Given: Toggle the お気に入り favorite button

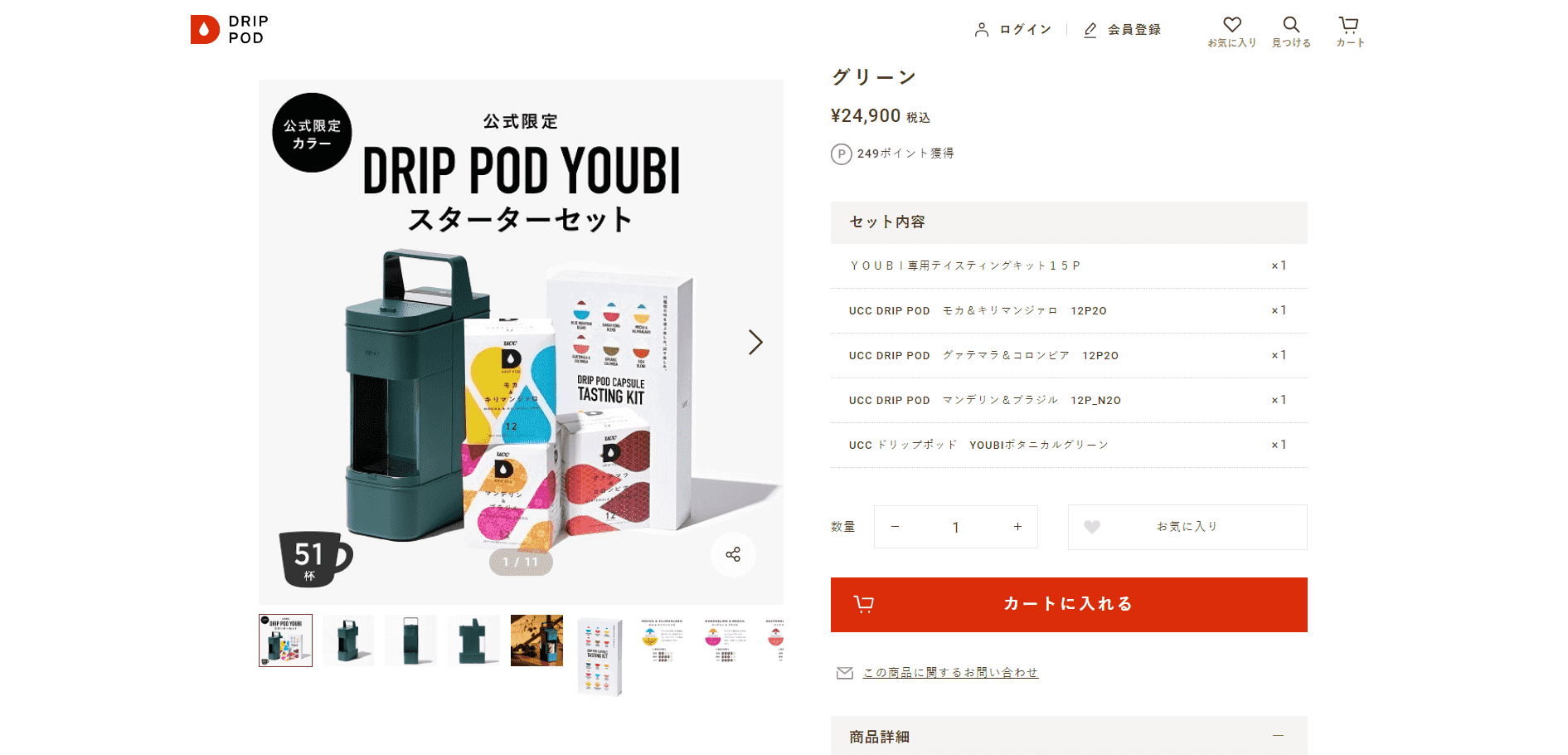Looking at the screenshot, I should tap(1187, 527).
